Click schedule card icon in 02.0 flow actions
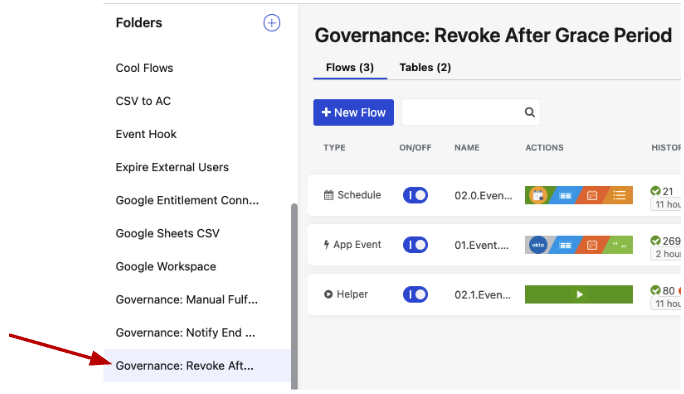 pyautogui.click(x=538, y=195)
